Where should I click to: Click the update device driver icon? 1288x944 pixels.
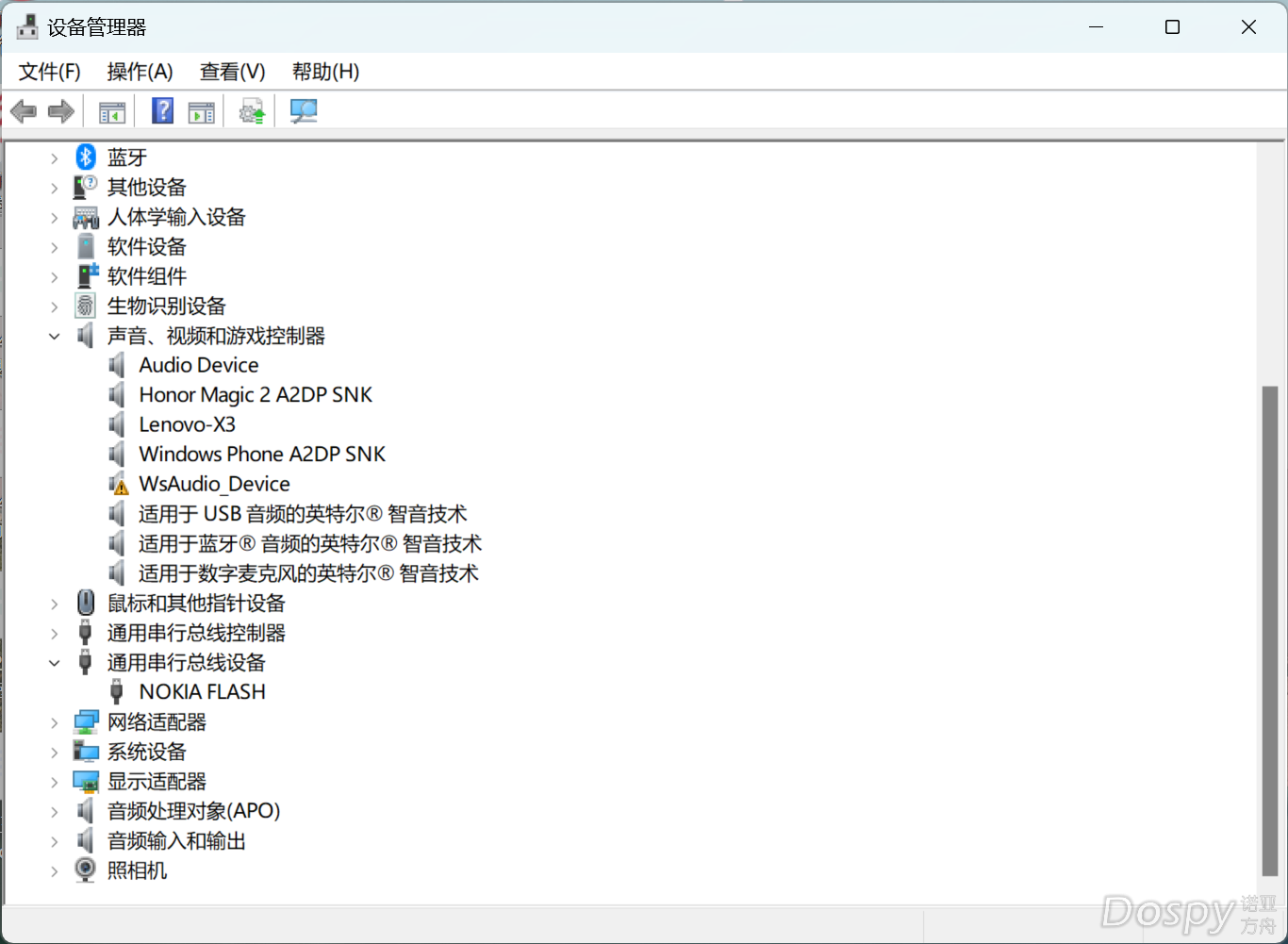tap(252, 111)
